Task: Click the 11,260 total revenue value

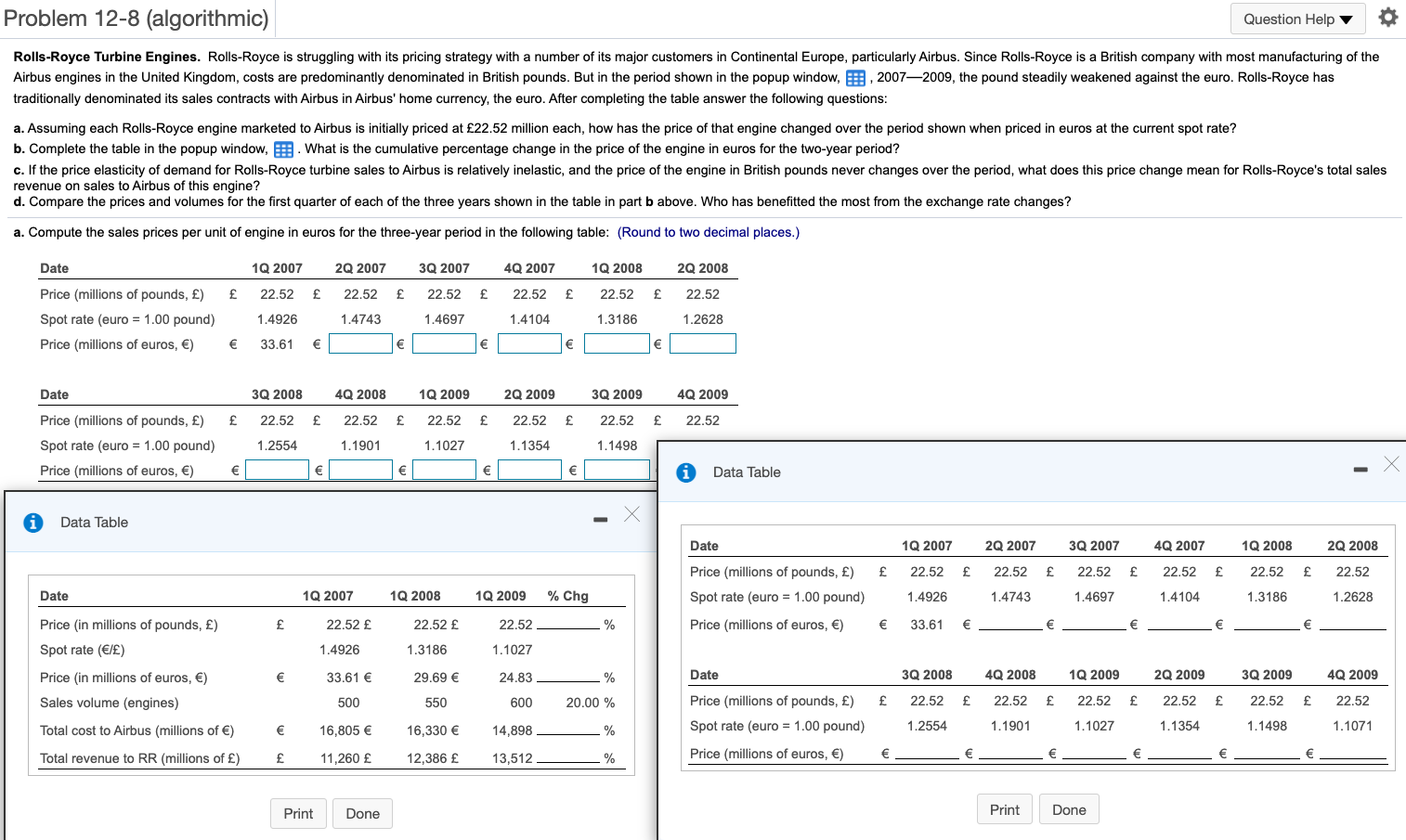Action: pos(340,758)
